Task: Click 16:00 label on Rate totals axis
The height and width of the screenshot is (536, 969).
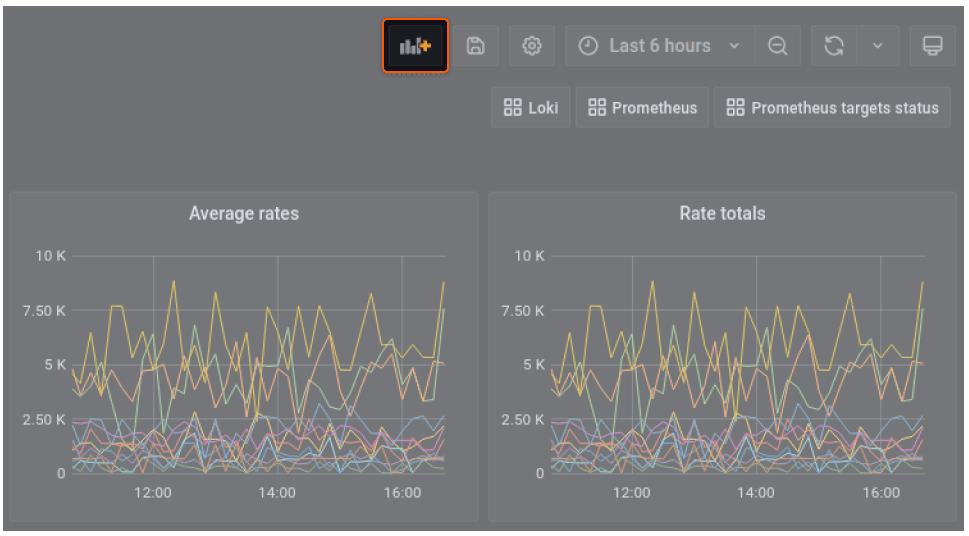Action: point(881,493)
